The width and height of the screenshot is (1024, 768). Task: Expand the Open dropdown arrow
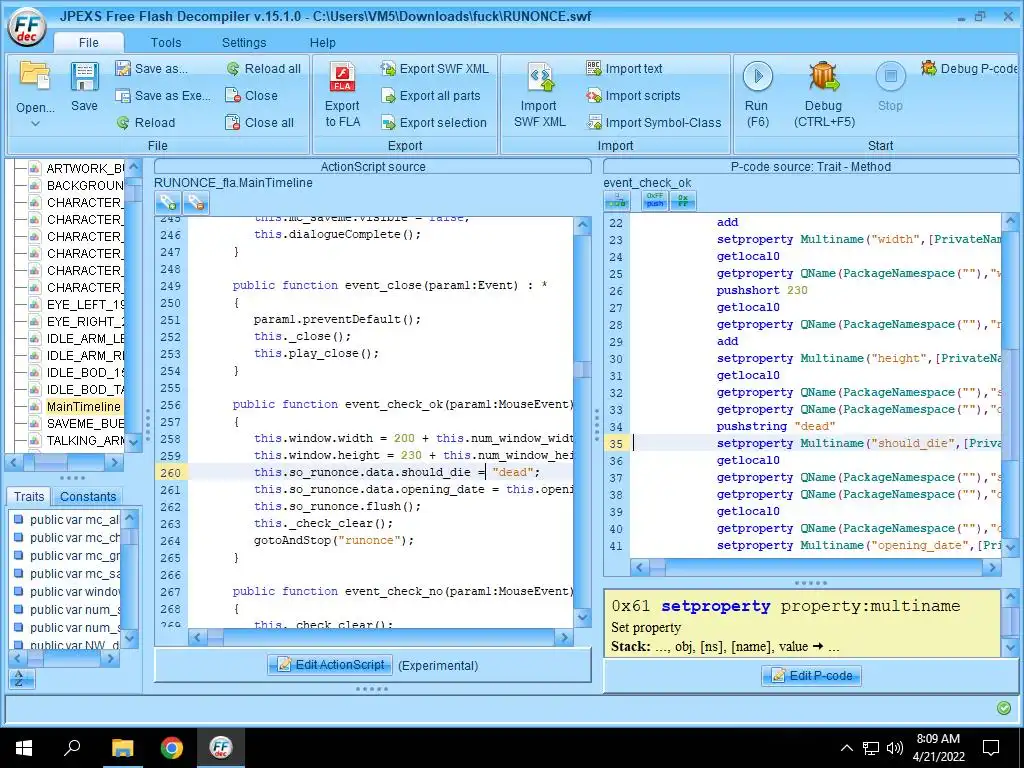[35, 123]
